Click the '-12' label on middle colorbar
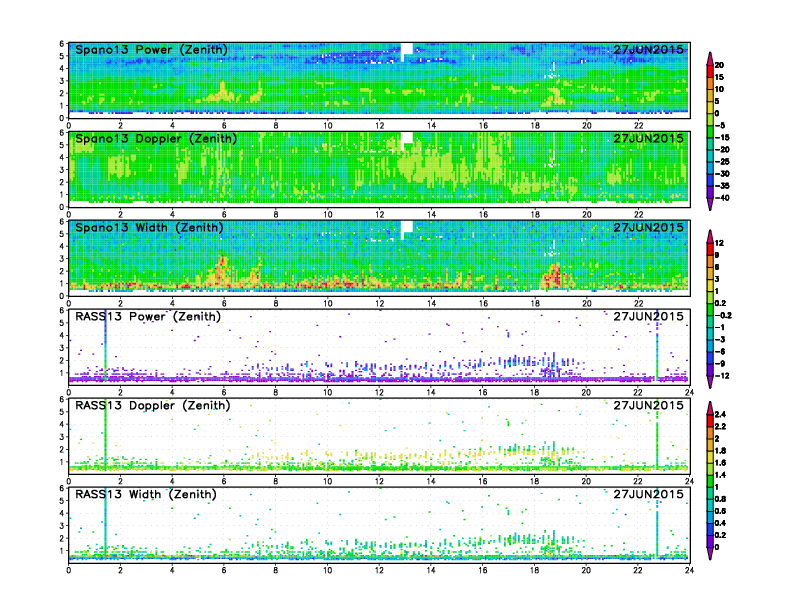 coord(722,376)
